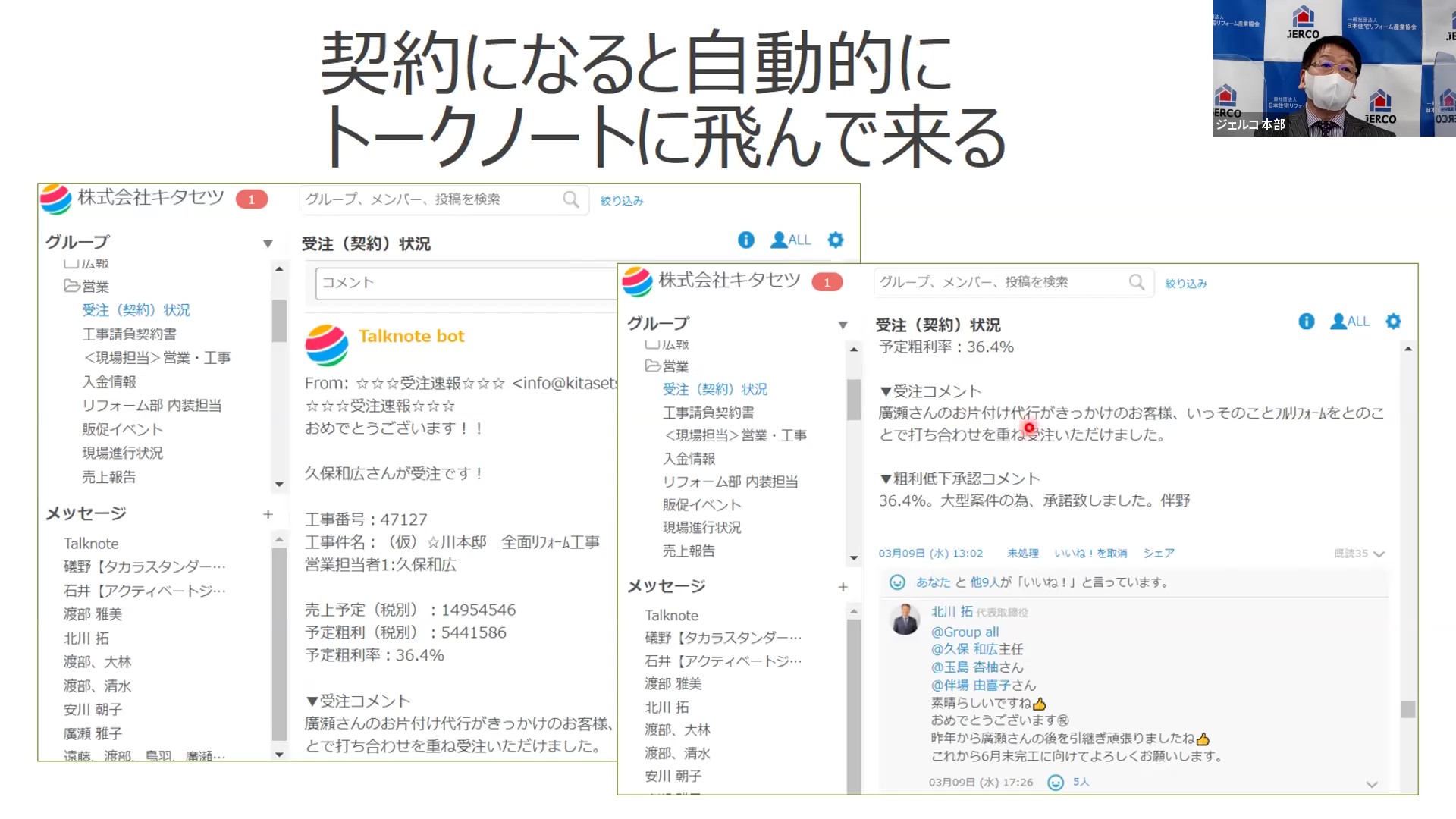Click post area scroll-up arrow in the front window
This screenshot has height=819, width=1456.
coord(1408,348)
